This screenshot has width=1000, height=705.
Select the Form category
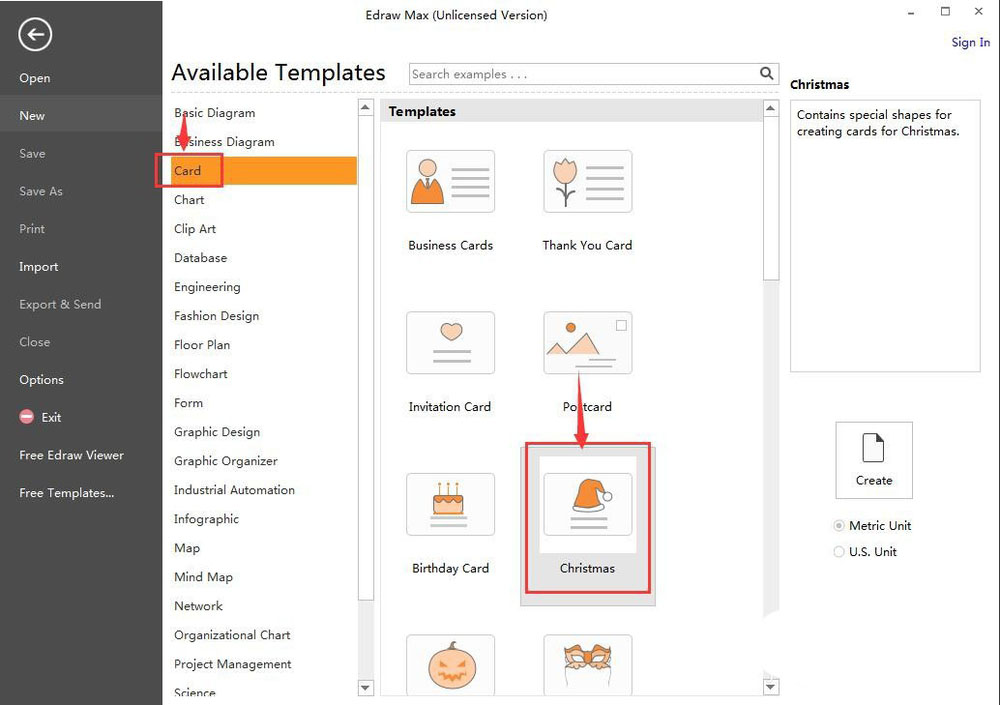click(x=188, y=403)
